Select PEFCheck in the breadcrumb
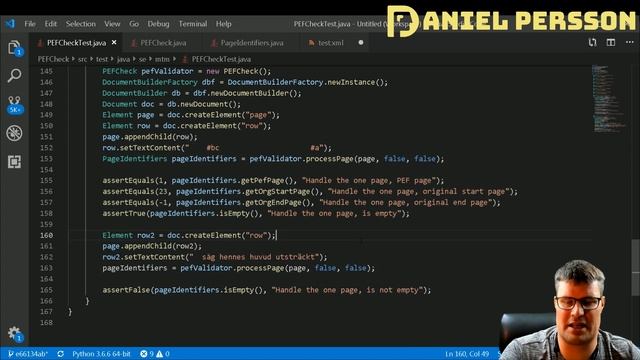Screen dimensions: 640x360 [53, 59]
